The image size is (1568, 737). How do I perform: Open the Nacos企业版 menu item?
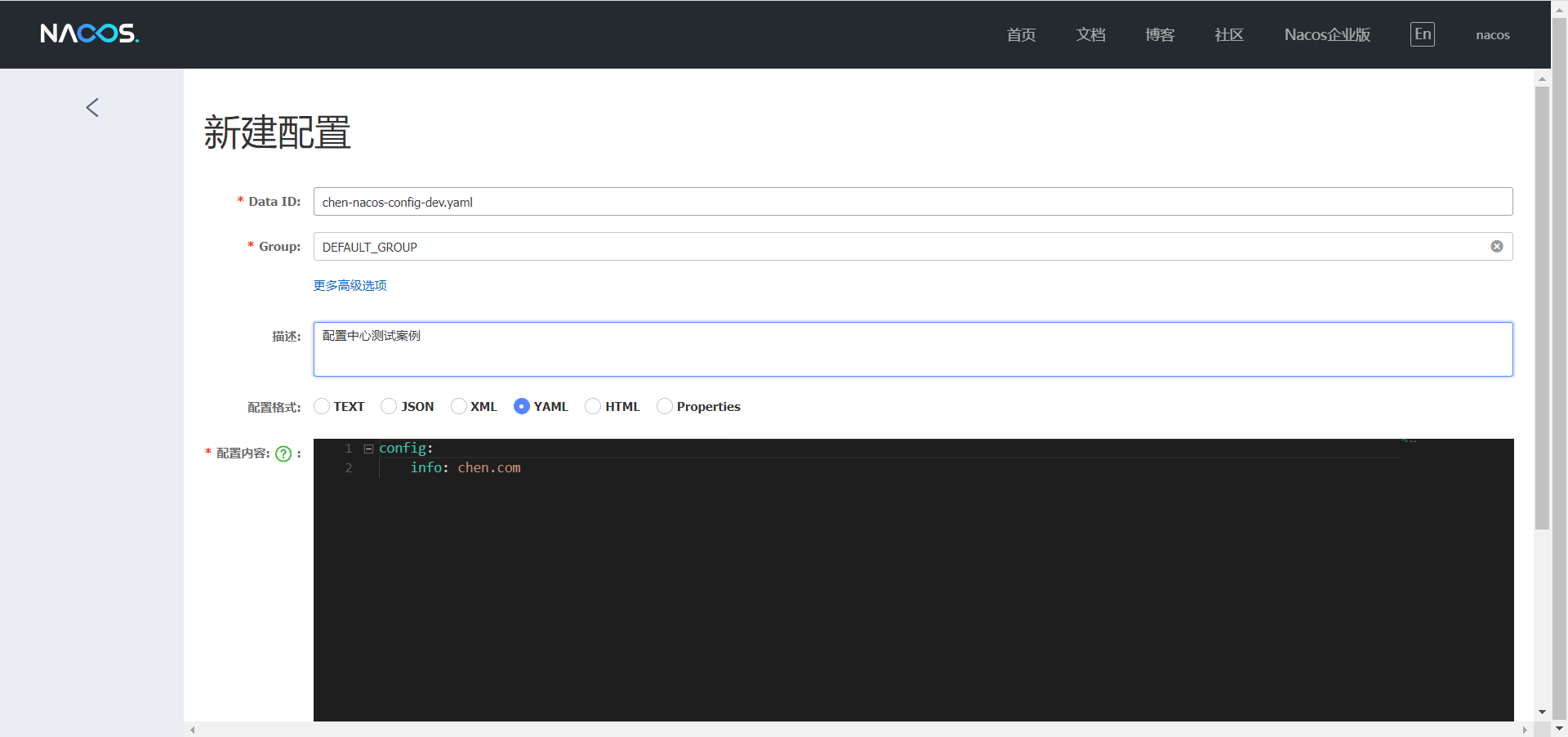coord(1327,34)
